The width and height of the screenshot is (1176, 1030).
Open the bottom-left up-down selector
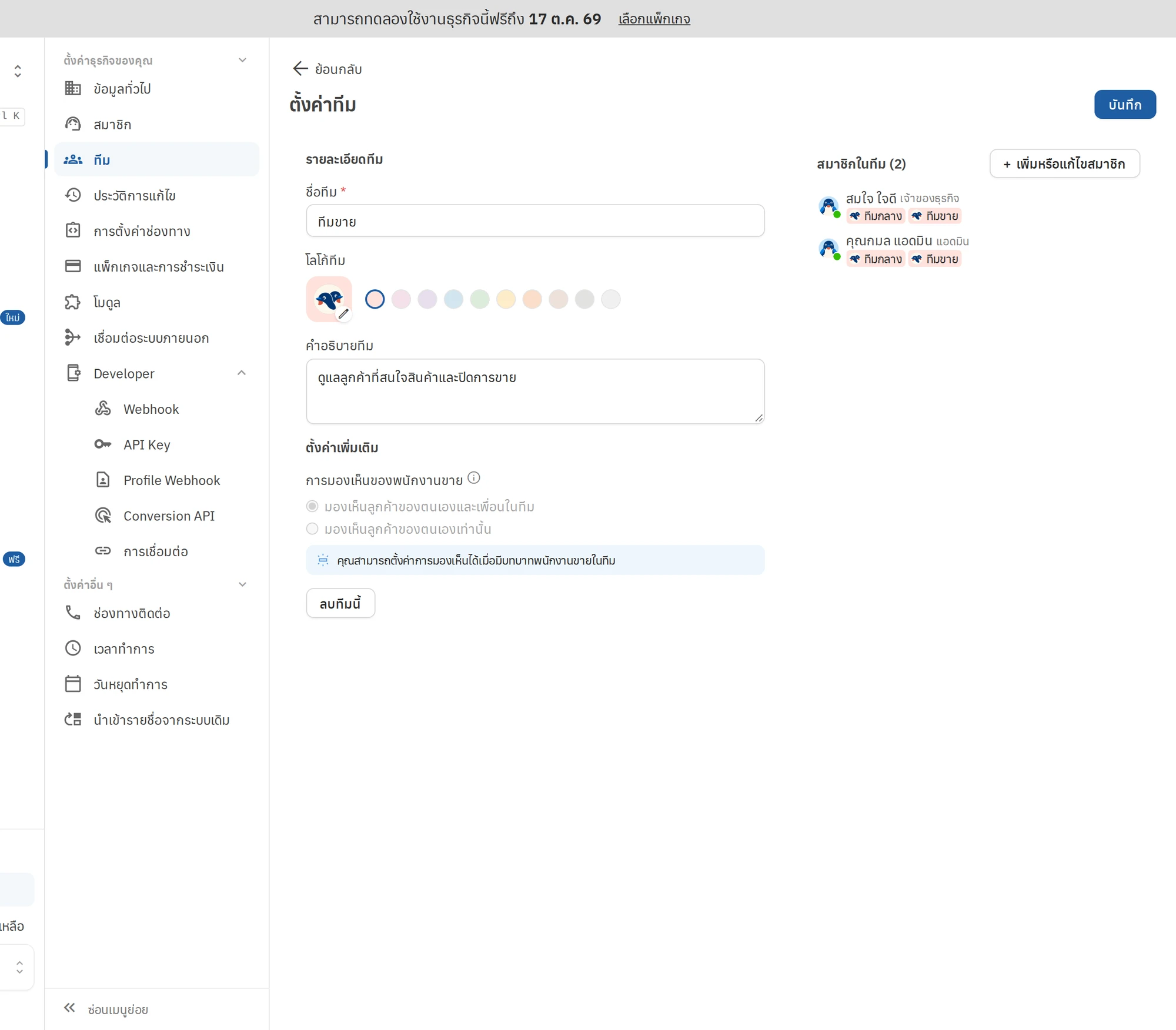pyautogui.click(x=19, y=967)
